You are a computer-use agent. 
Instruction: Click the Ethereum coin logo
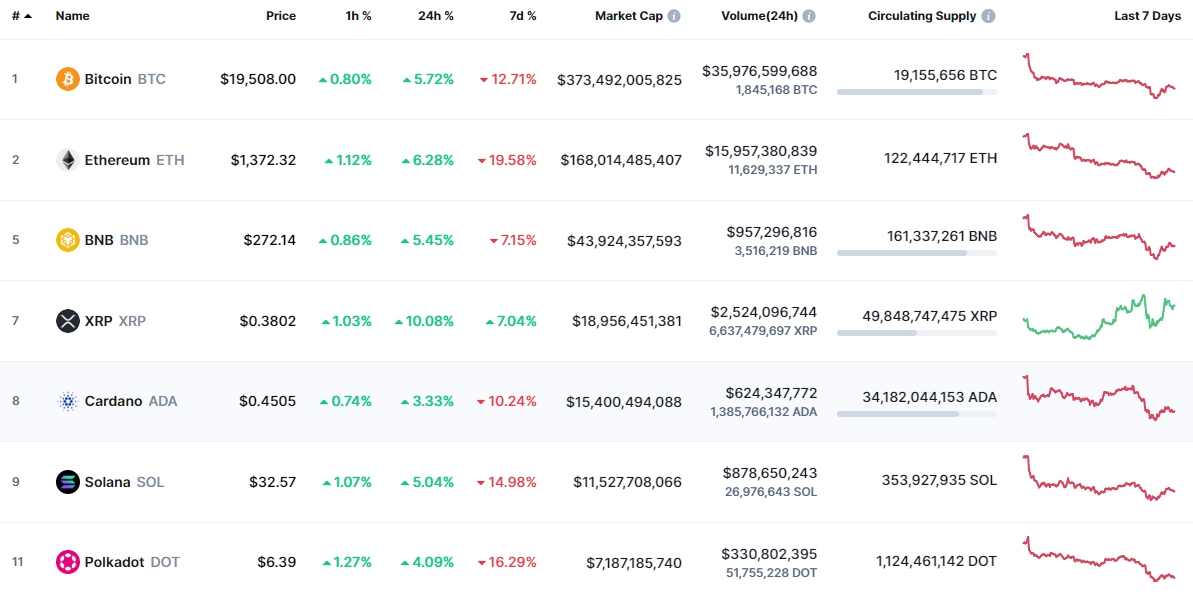(68, 160)
